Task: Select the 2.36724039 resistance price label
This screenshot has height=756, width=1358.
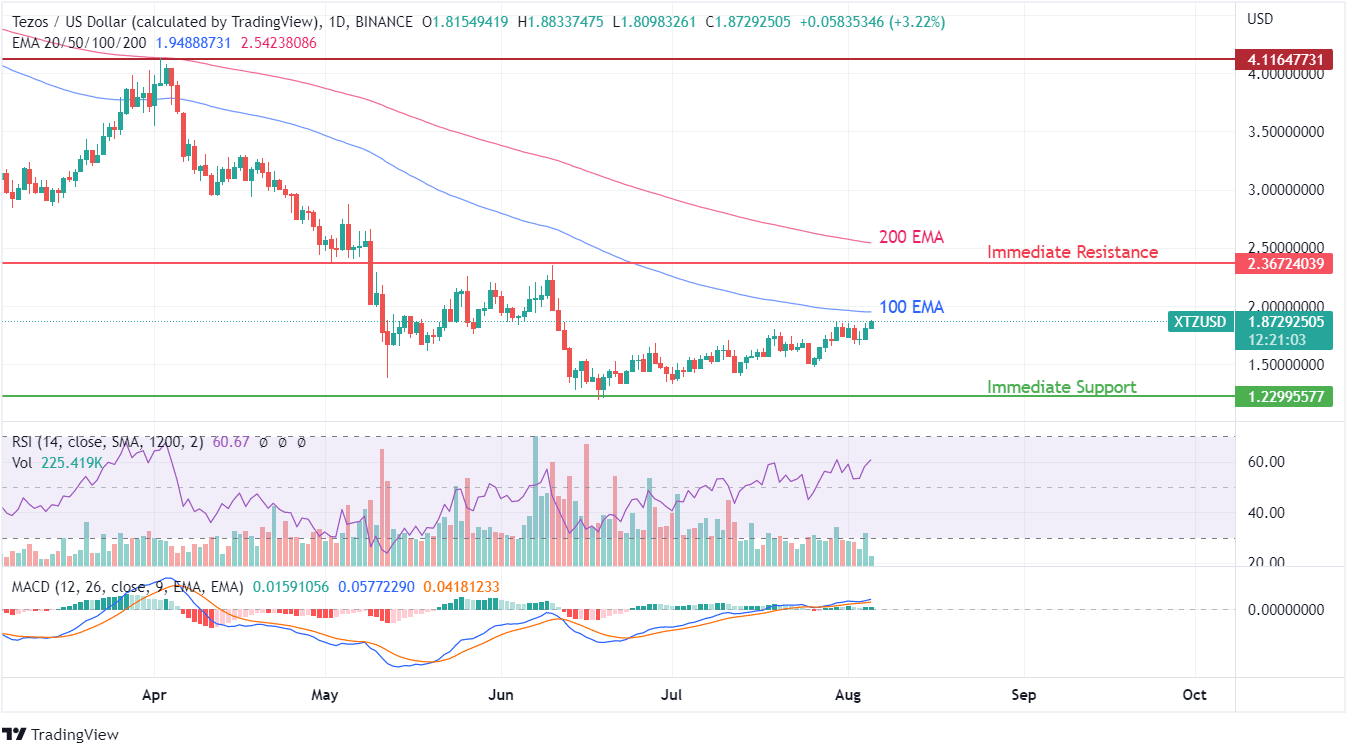Action: click(x=1284, y=263)
